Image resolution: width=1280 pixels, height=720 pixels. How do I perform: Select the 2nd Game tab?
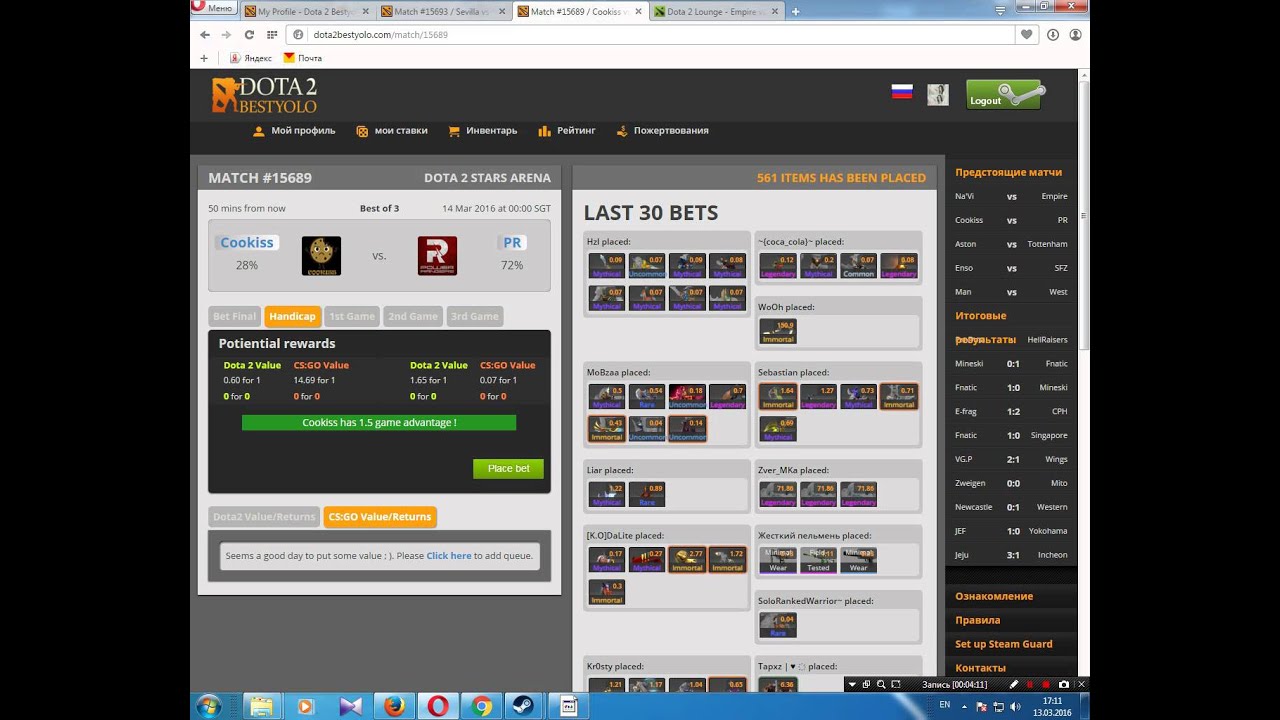(413, 316)
